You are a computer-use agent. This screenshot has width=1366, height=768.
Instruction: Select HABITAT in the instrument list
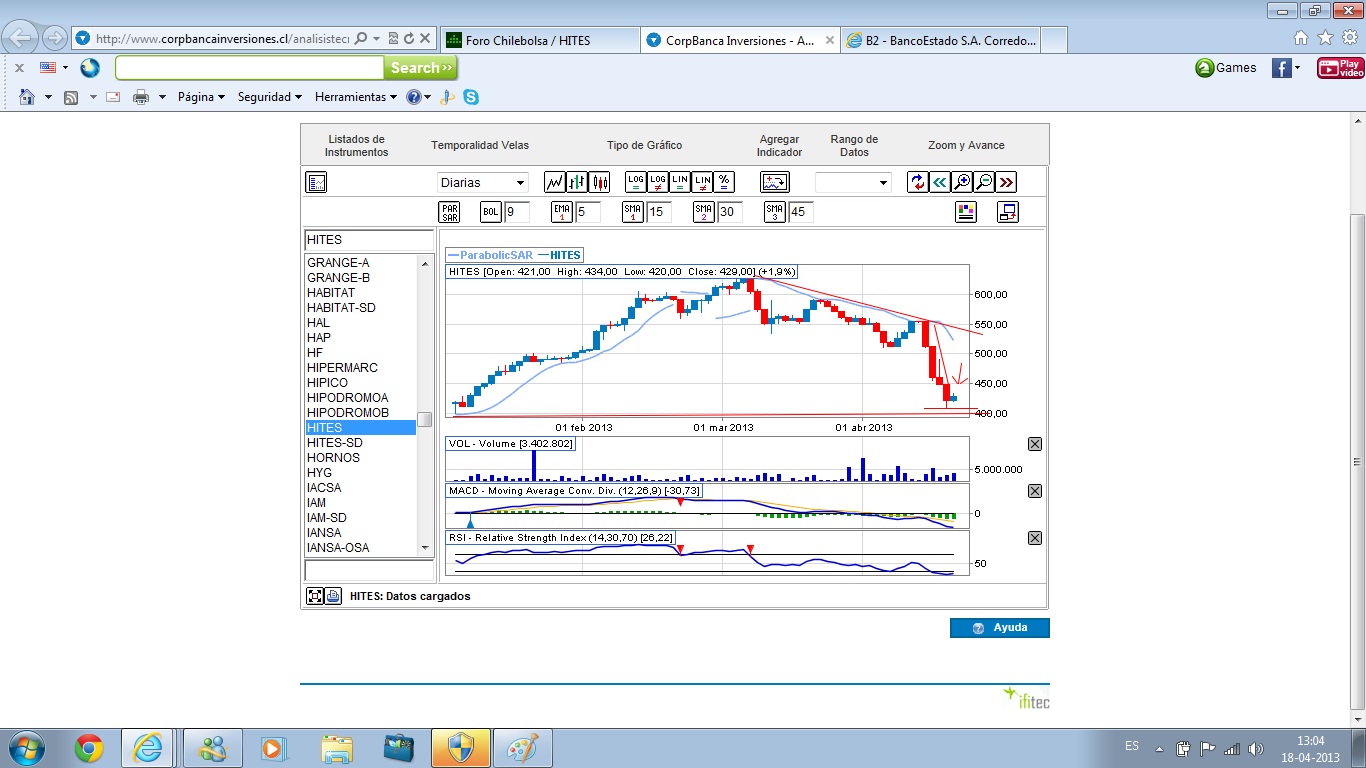tap(331, 293)
